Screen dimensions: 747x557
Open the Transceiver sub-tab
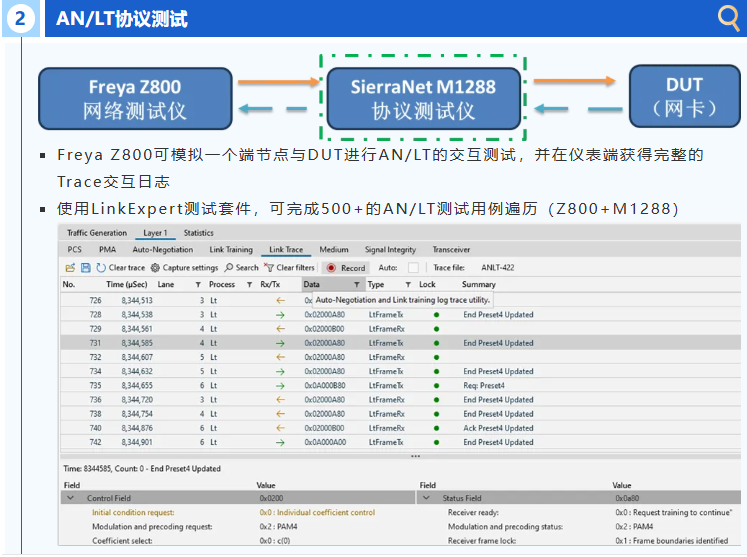(x=451, y=250)
